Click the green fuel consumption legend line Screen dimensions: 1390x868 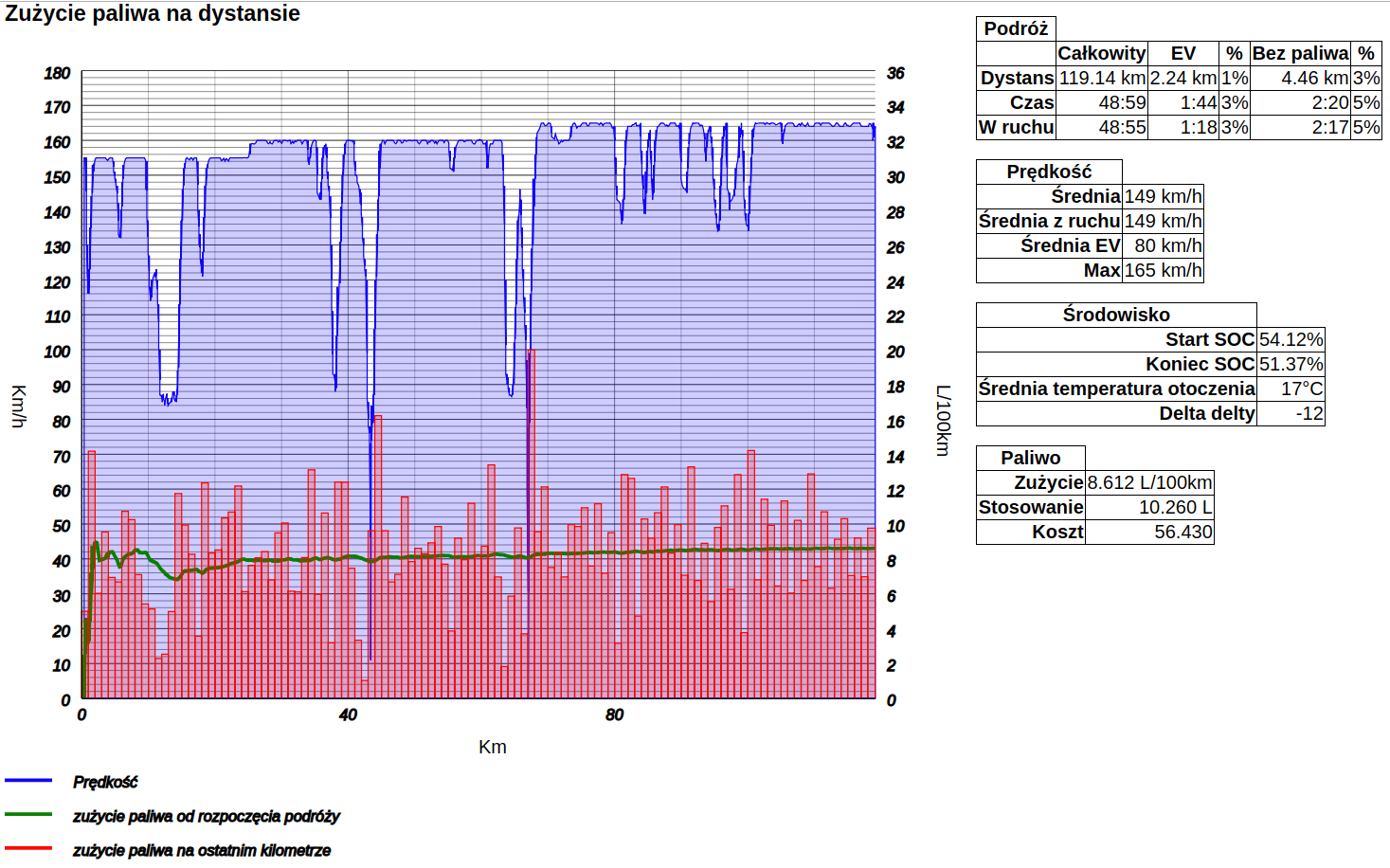tap(28, 815)
